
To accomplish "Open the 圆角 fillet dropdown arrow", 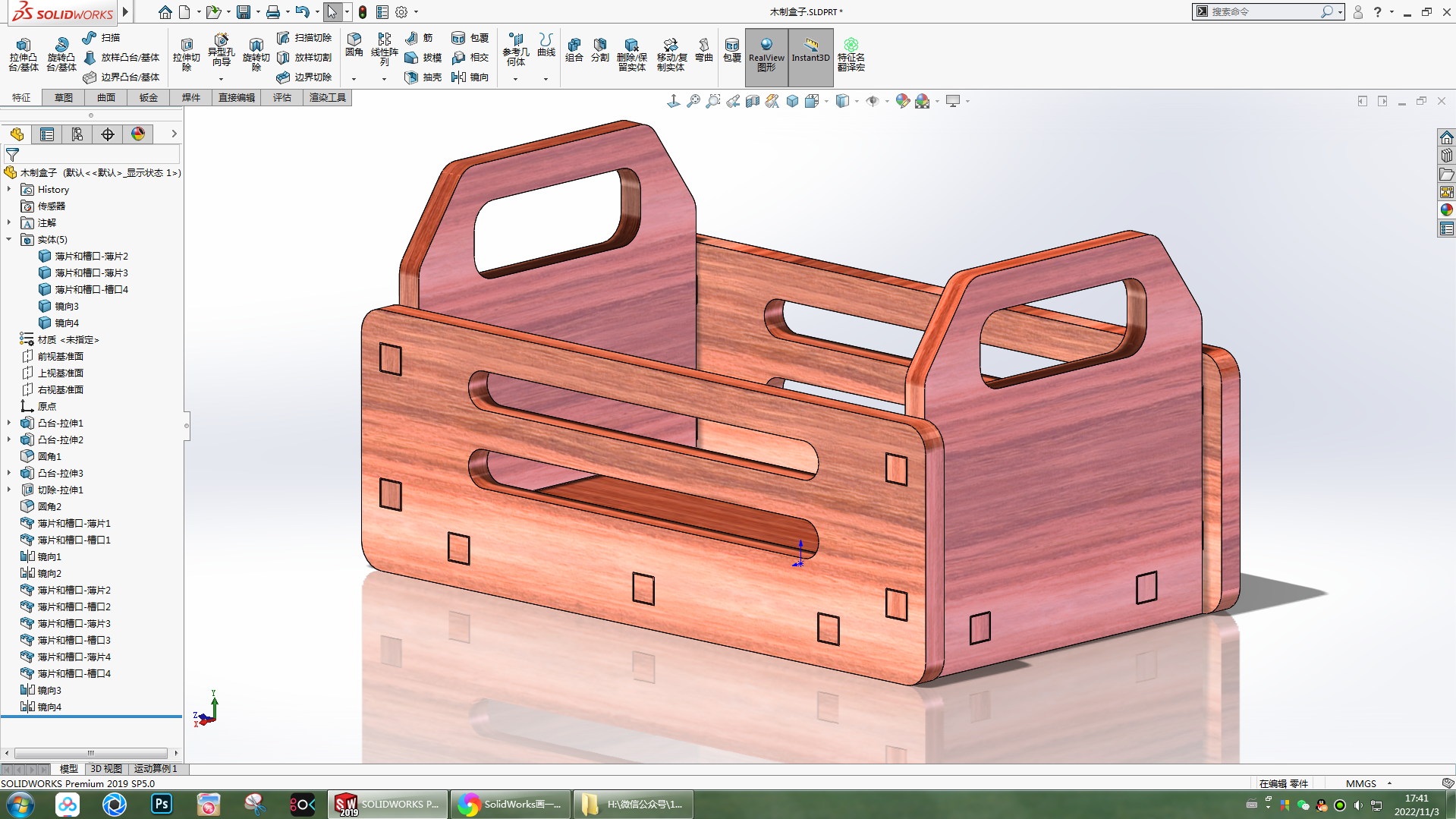I will click(354, 79).
